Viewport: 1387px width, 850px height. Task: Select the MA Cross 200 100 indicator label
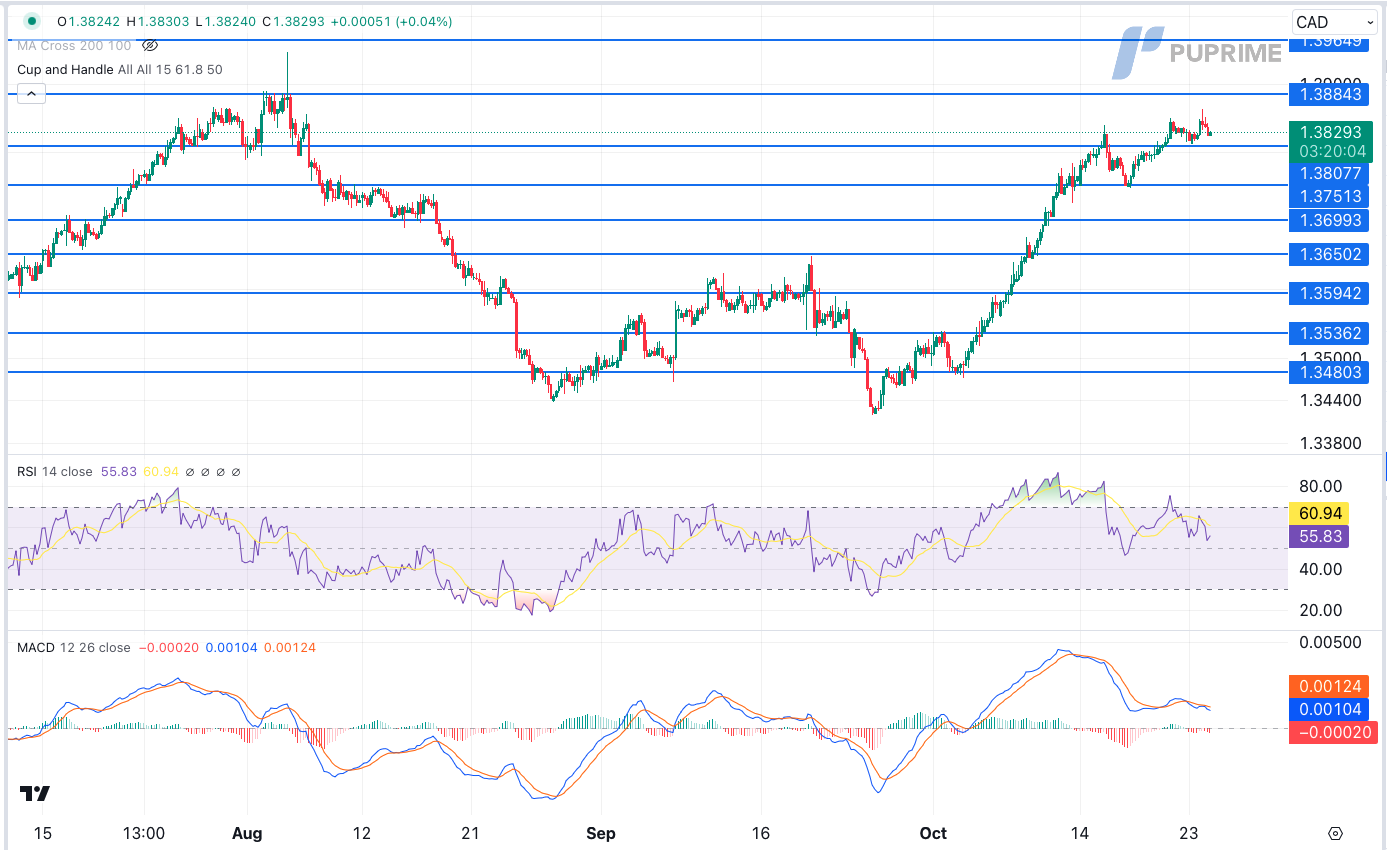tap(74, 45)
